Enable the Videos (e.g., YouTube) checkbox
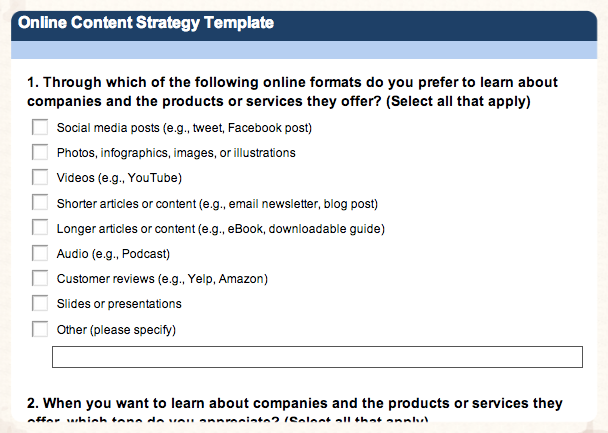This screenshot has width=608, height=433. [x=40, y=177]
